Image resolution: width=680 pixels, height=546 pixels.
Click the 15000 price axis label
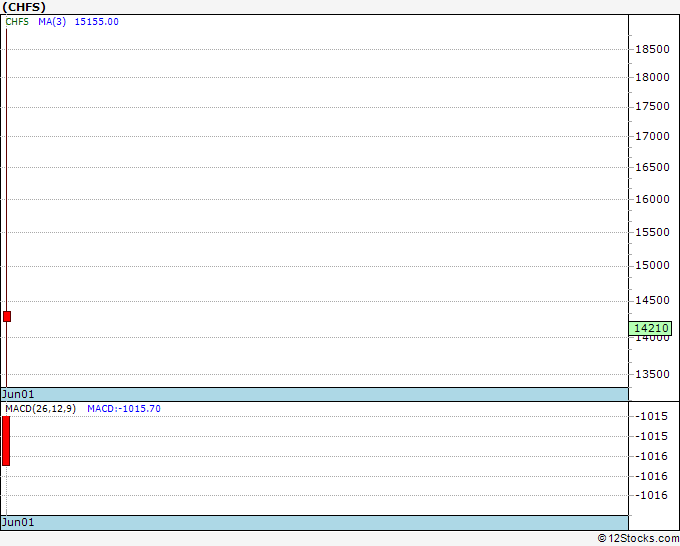pyautogui.click(x=652, y=265)
